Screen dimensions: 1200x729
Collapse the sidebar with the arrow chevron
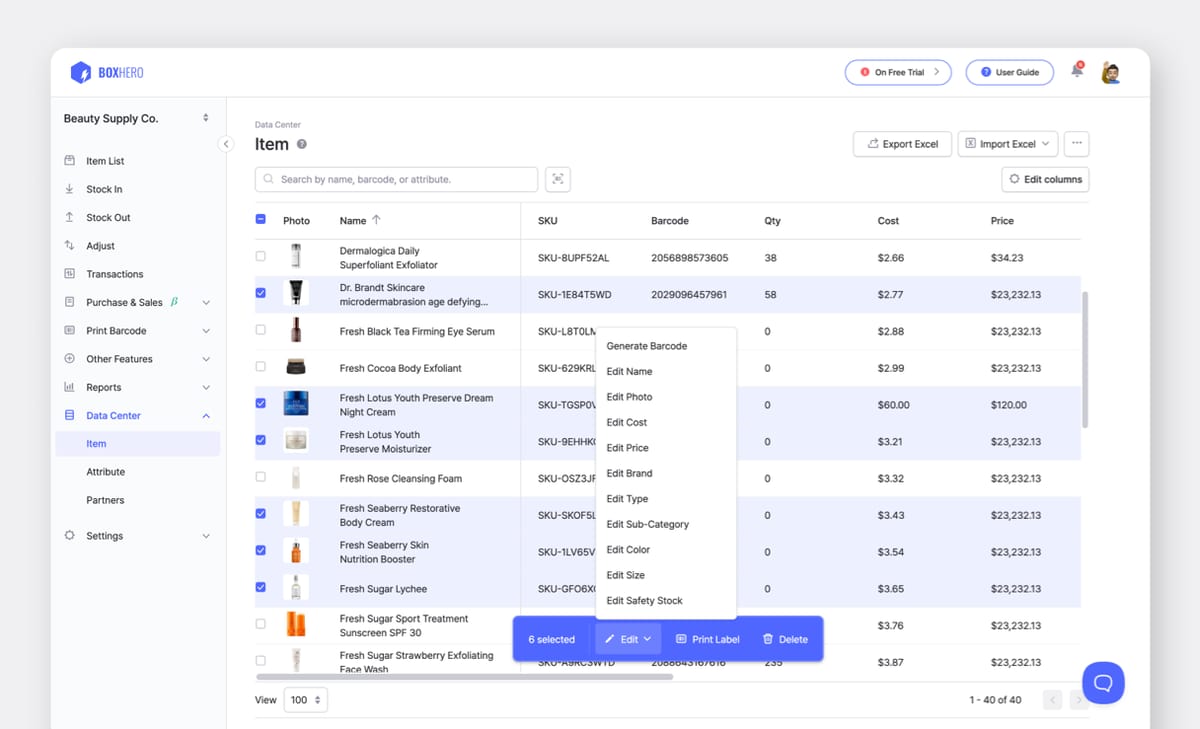226,144
